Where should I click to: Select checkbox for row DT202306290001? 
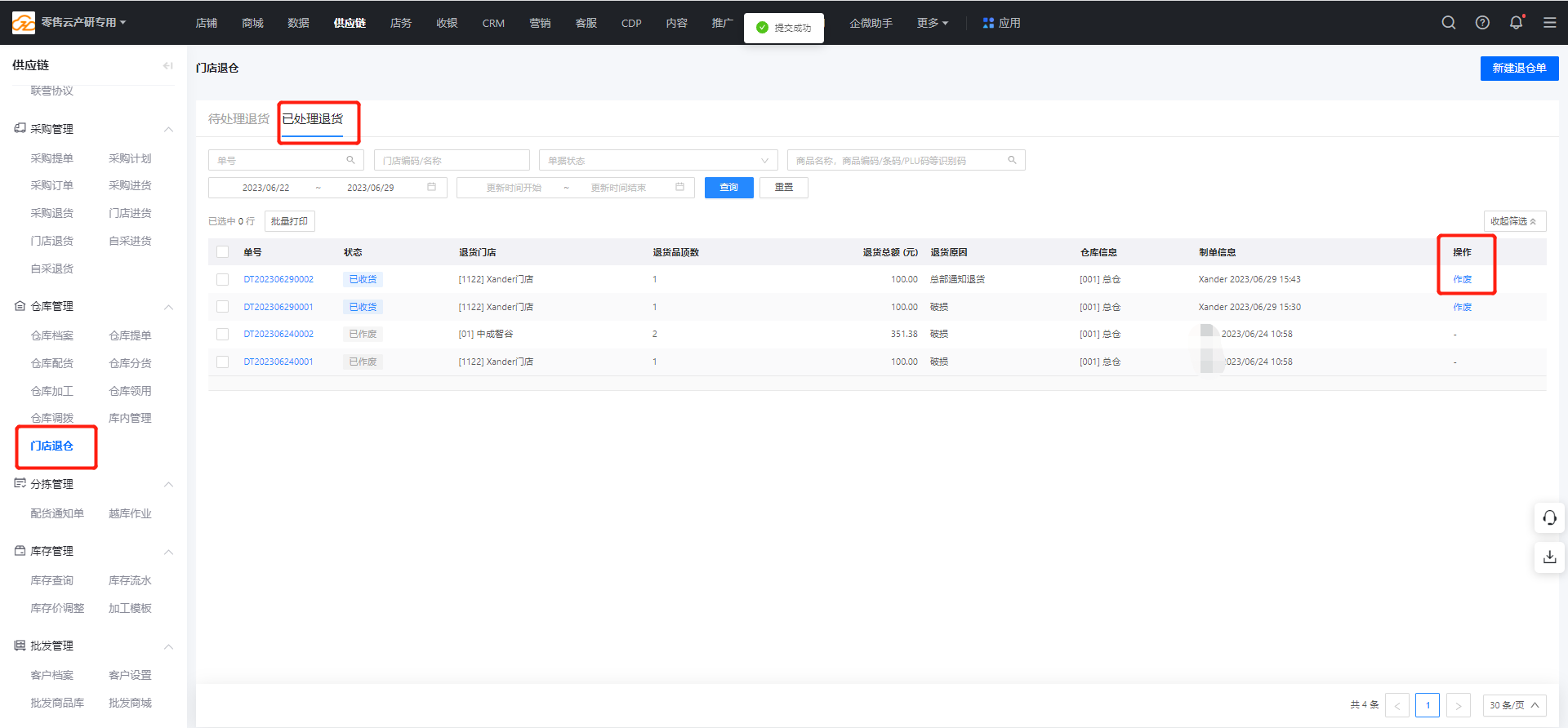pyautogui.click(x=222, y=307)
